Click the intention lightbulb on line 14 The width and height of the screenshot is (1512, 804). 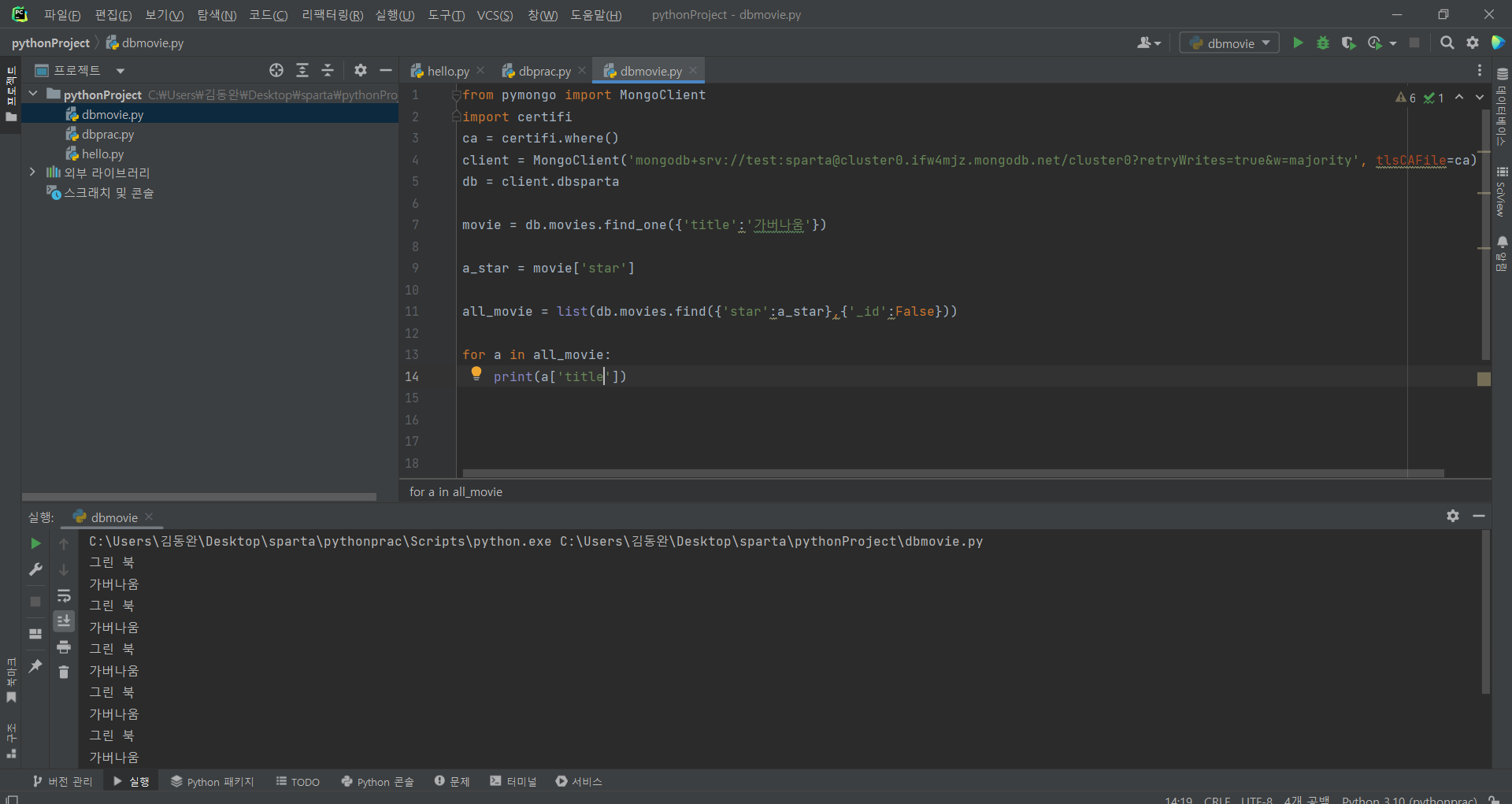[476, 374]
